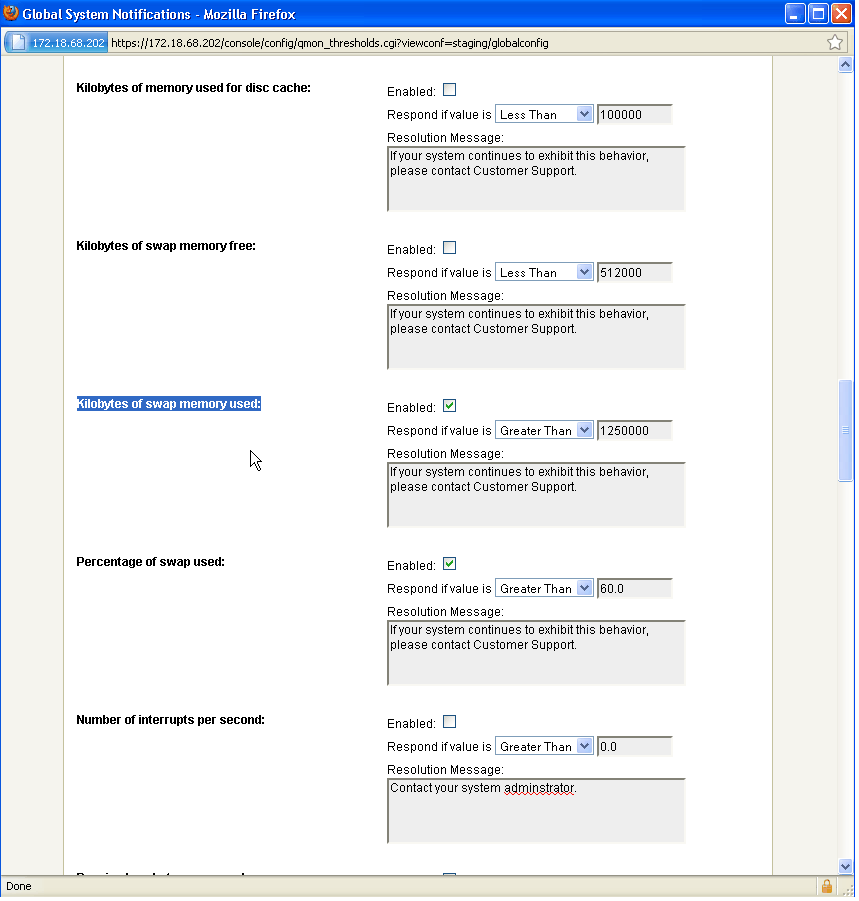The height and width of the screenshot is (901, 859).
Task: Click 'Percentage of swap used:' label
Action: click(x=151, y=564)
